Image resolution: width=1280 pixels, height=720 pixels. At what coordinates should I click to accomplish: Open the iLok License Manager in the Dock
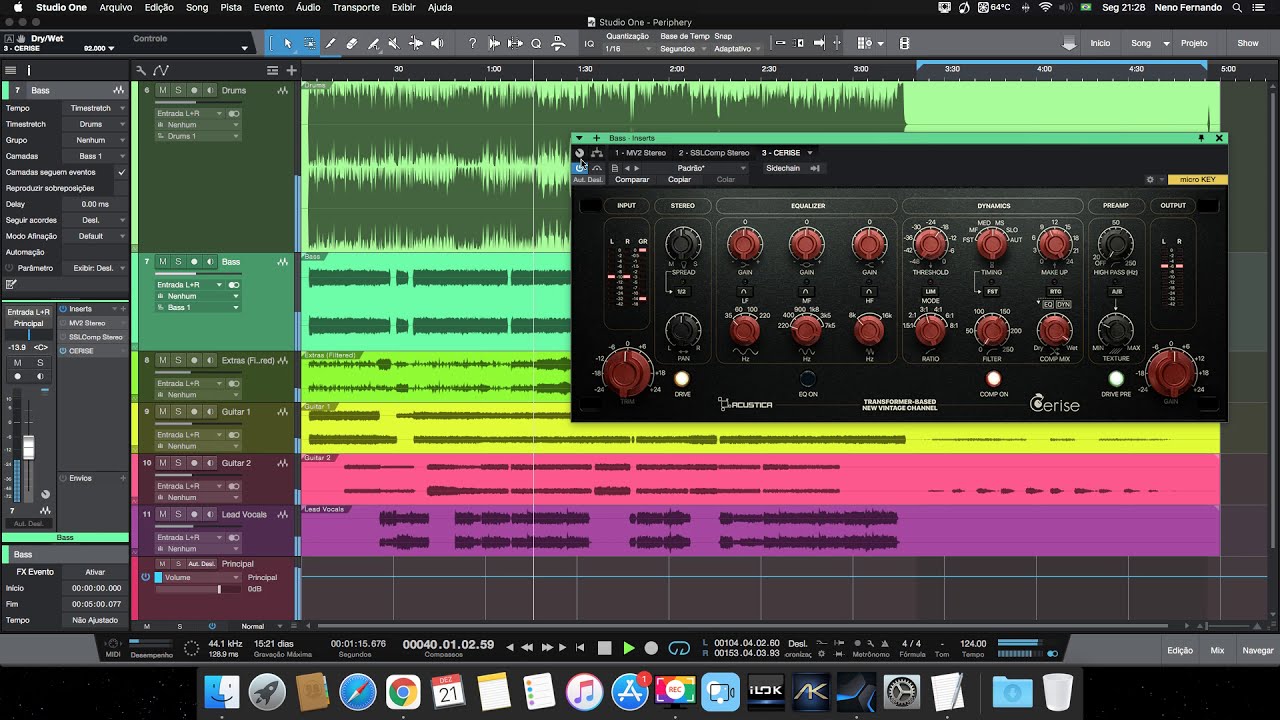(x=768, y=692)
